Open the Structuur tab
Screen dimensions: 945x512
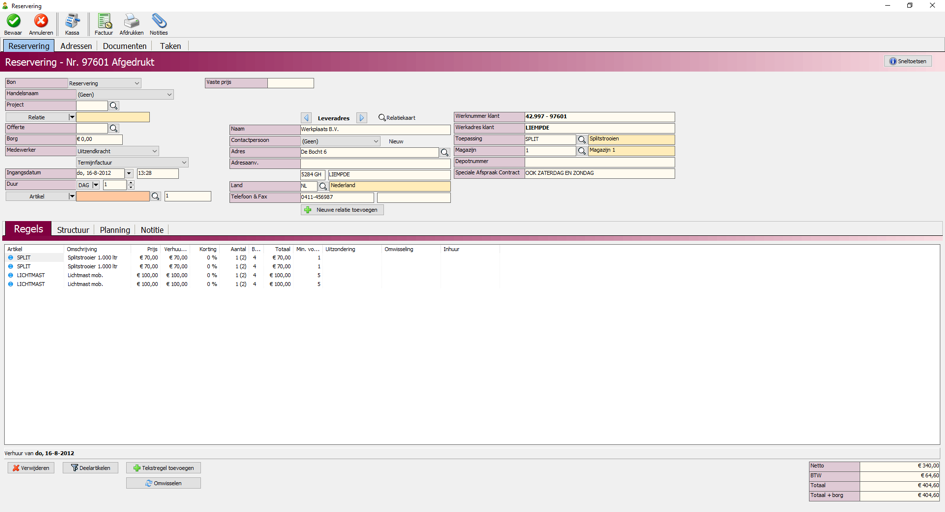coord(73,230)
